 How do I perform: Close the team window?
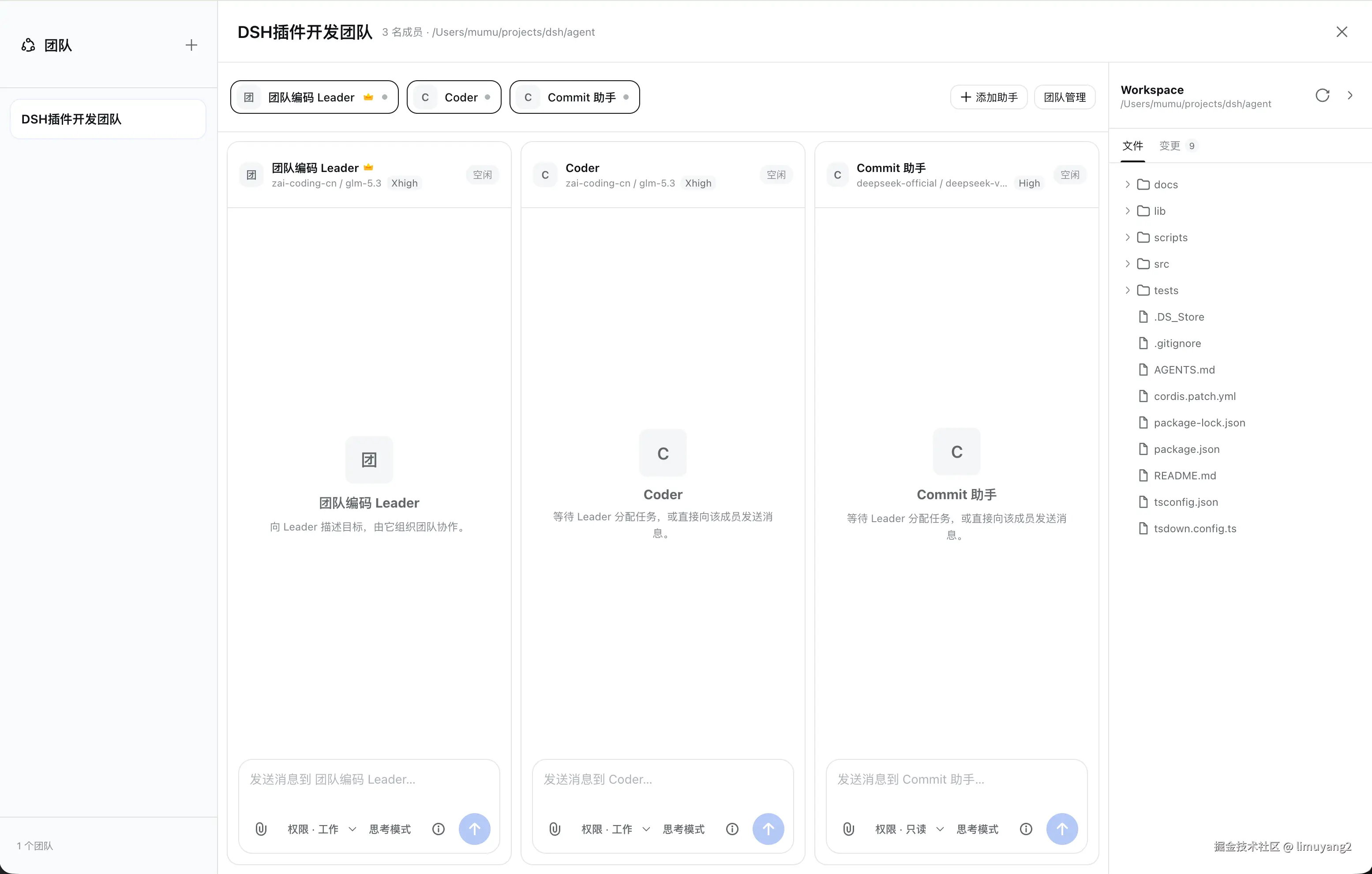point(1342,32)
